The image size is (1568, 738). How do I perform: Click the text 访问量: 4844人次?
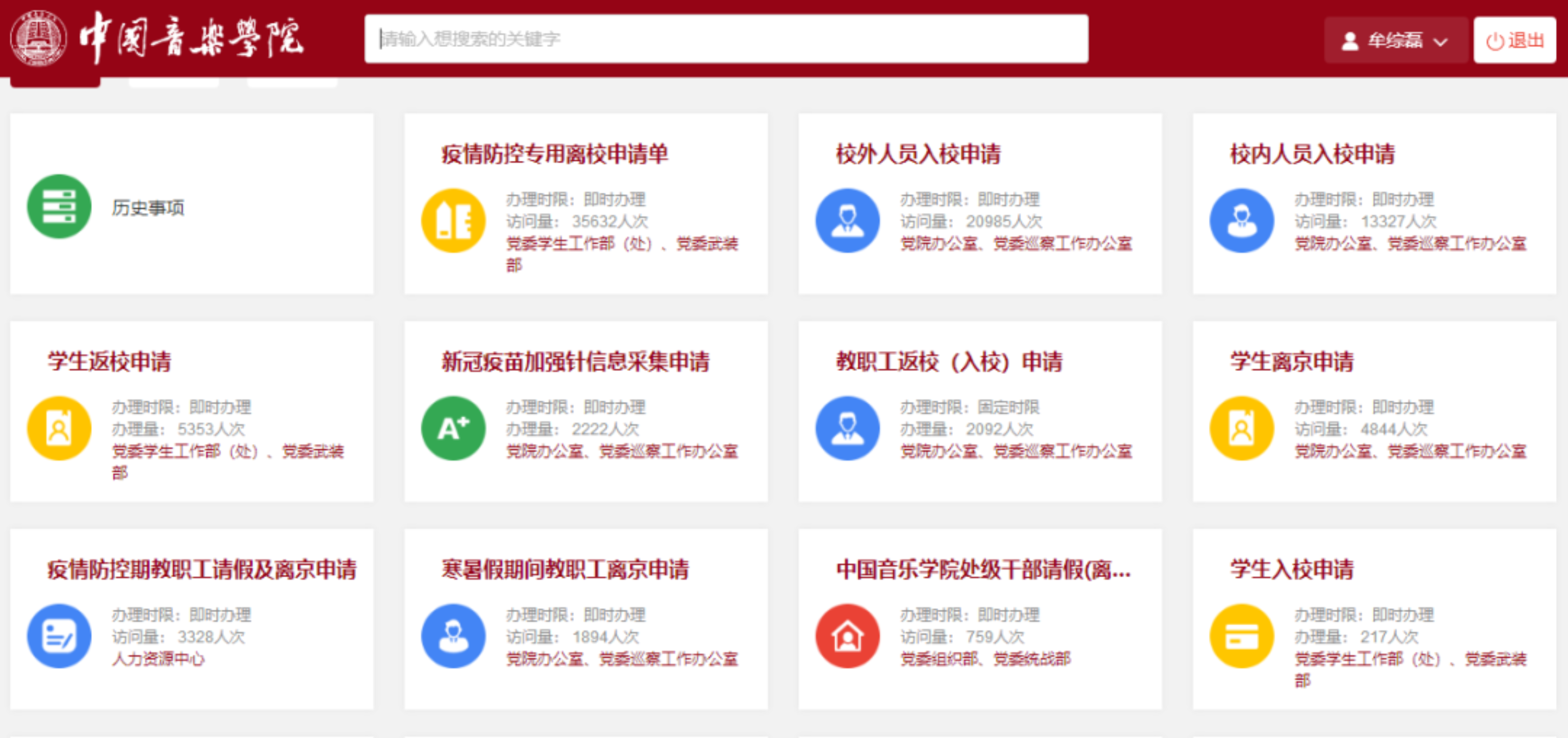pos(1361,428)
